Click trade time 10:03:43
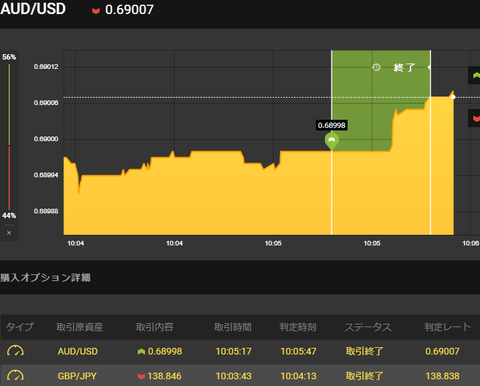Viewport: 480px width, 386px height. point(234,376)
